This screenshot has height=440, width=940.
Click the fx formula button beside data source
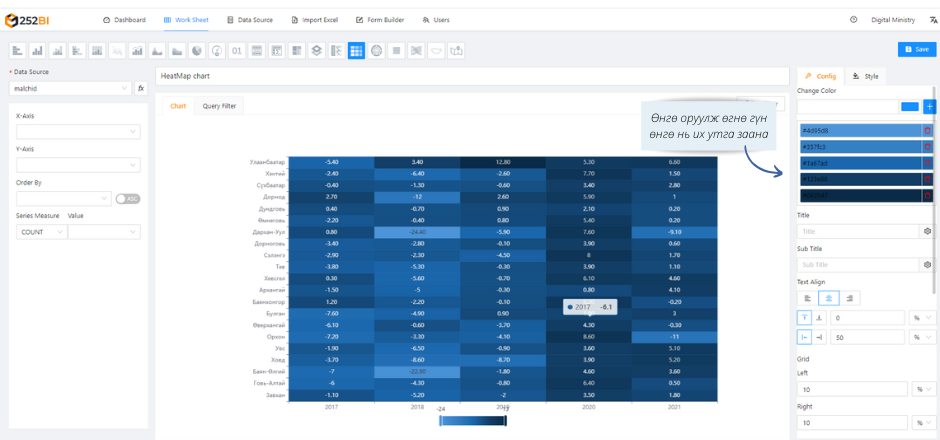(141, 89)
